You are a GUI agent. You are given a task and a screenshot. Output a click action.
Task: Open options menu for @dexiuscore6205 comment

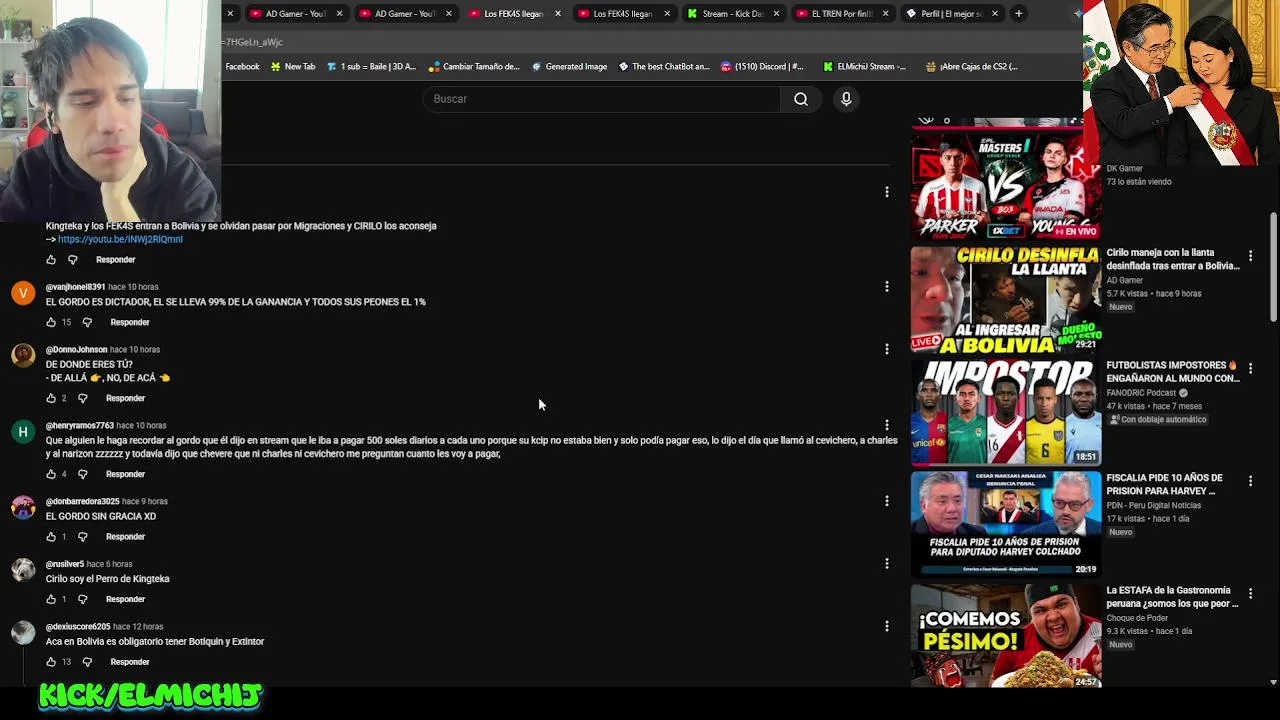click(886, 626)
